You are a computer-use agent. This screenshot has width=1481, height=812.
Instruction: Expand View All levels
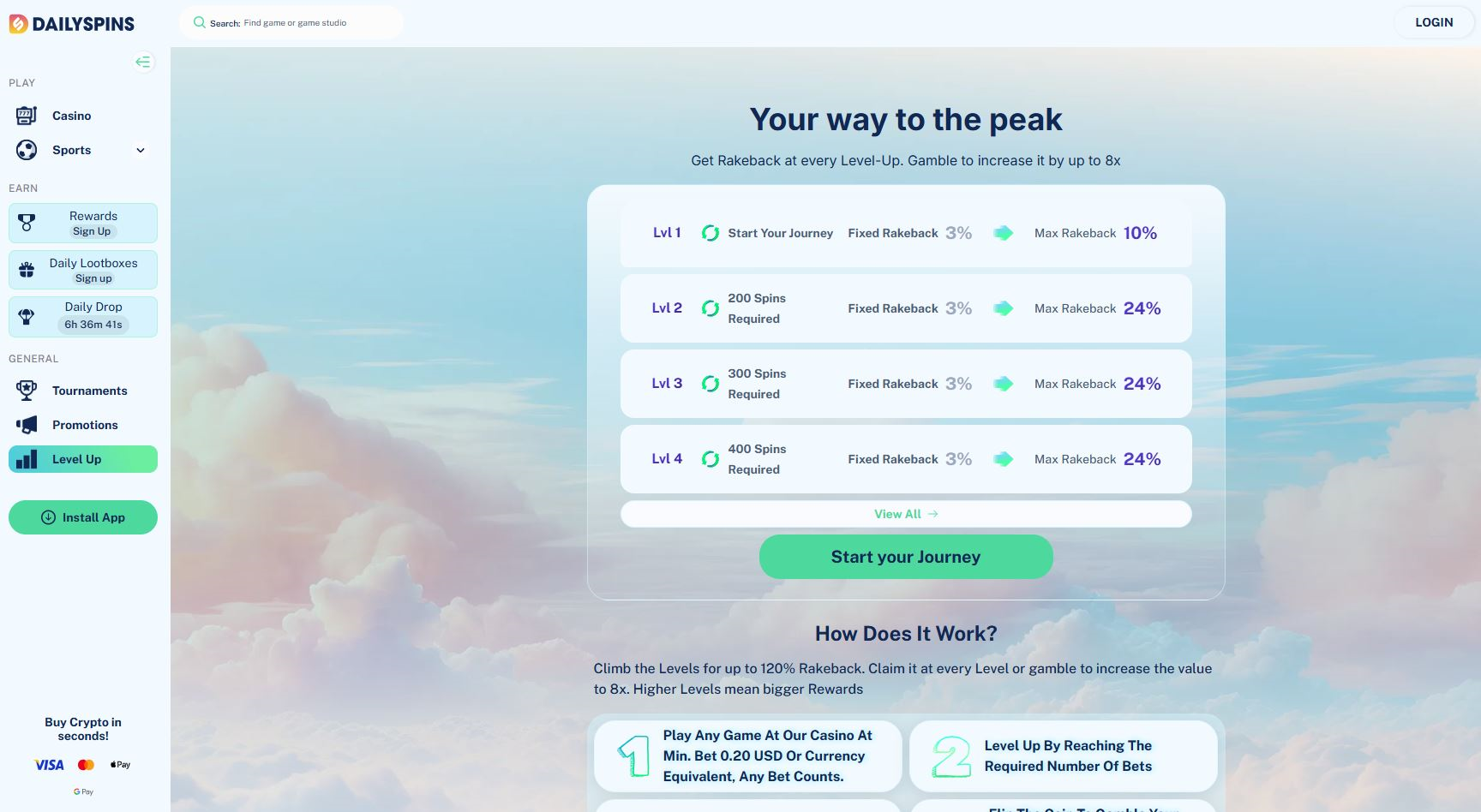pyautogui.click(x=905, y=514)
